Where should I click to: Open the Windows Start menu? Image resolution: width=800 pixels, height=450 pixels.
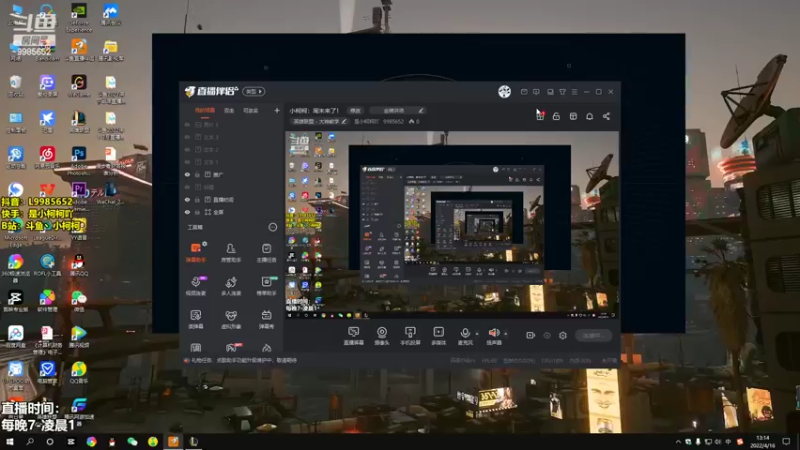[10, 442]
